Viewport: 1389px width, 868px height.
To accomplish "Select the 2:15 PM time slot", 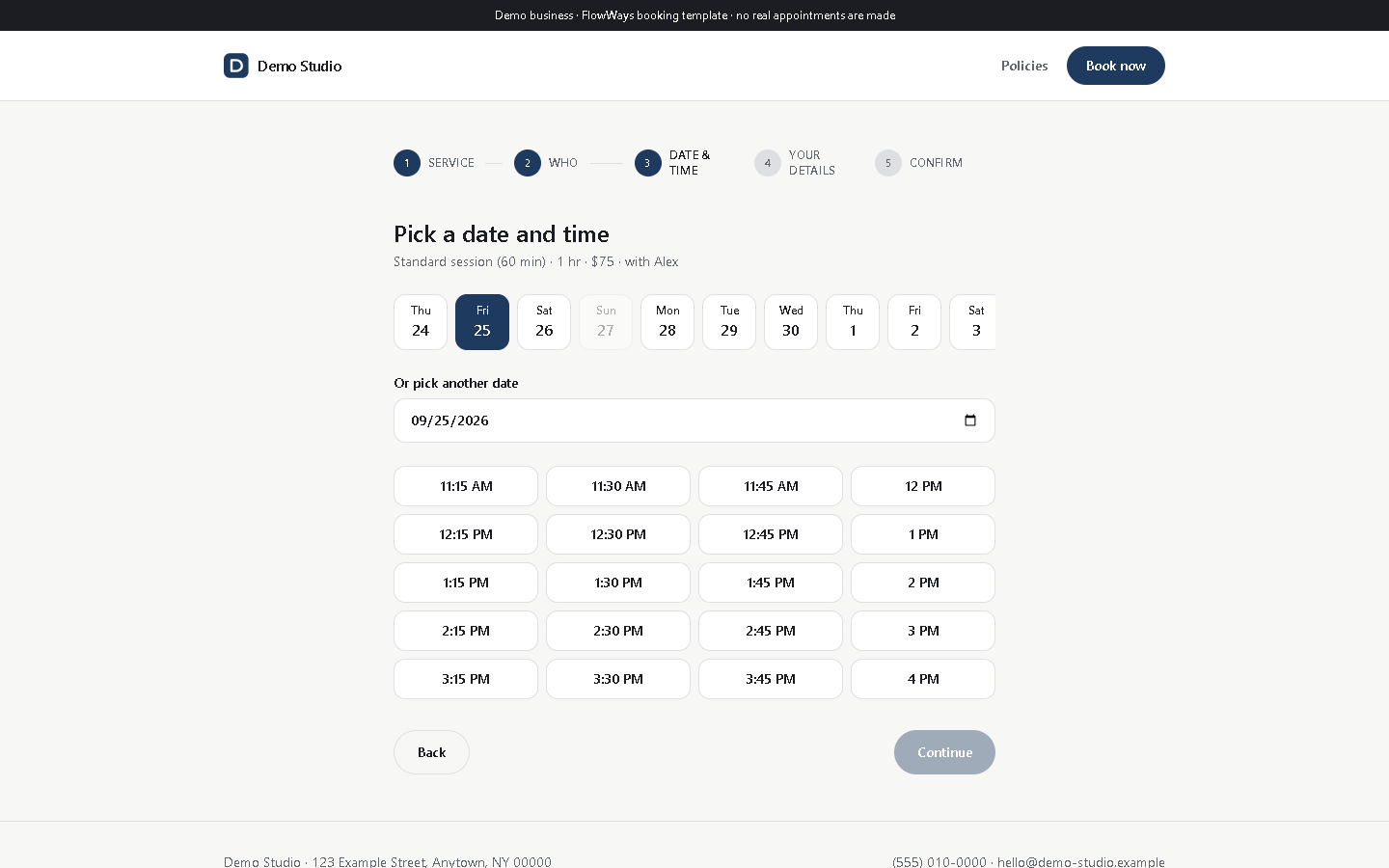I will (x=466, y=631).
